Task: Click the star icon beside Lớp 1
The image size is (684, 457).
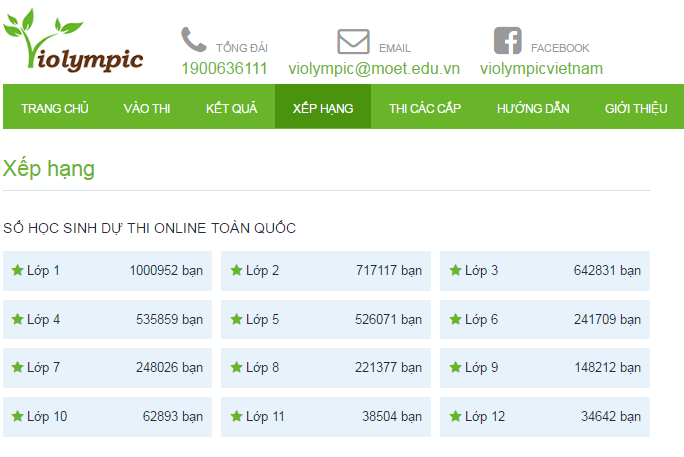Action: click(17, 271)
